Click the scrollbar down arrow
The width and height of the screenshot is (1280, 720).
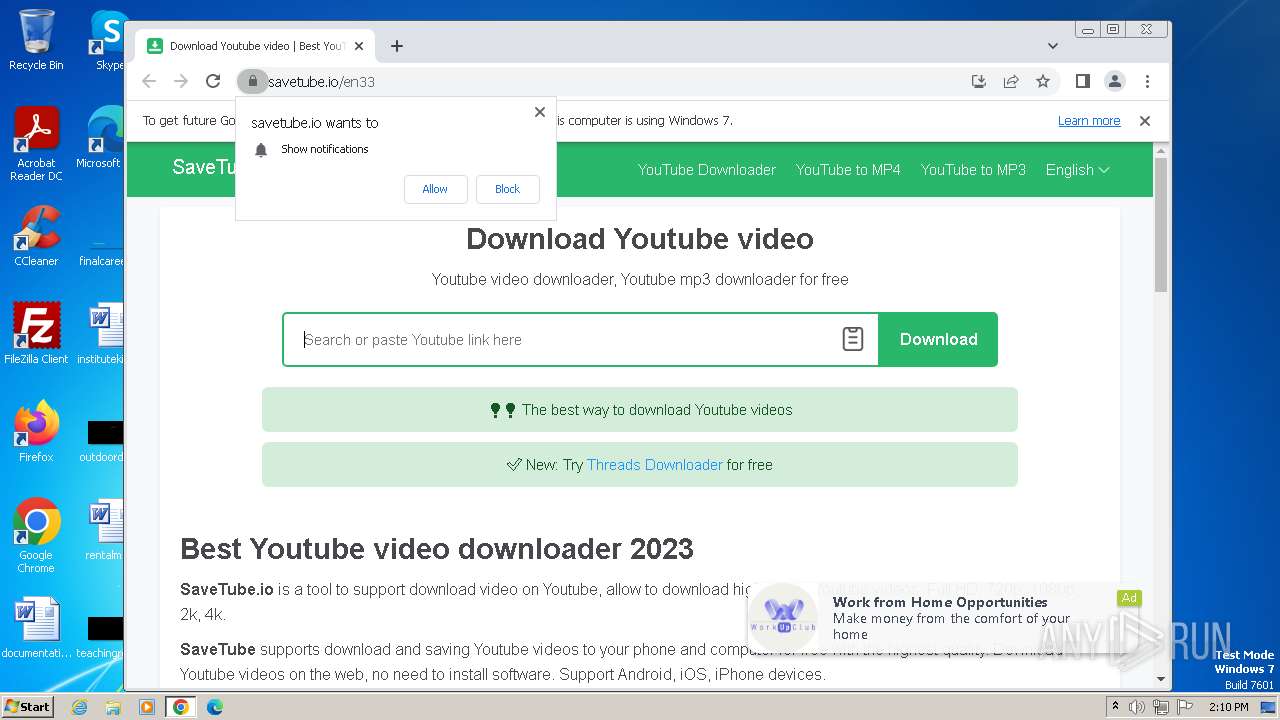tap(1161, 680)
